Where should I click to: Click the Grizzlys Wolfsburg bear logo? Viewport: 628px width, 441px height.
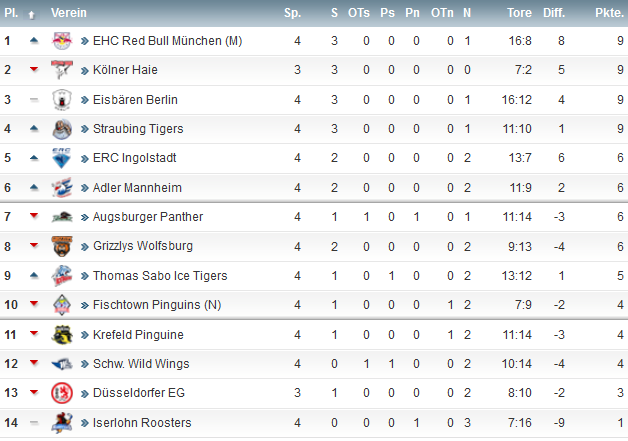click(62, 246)
